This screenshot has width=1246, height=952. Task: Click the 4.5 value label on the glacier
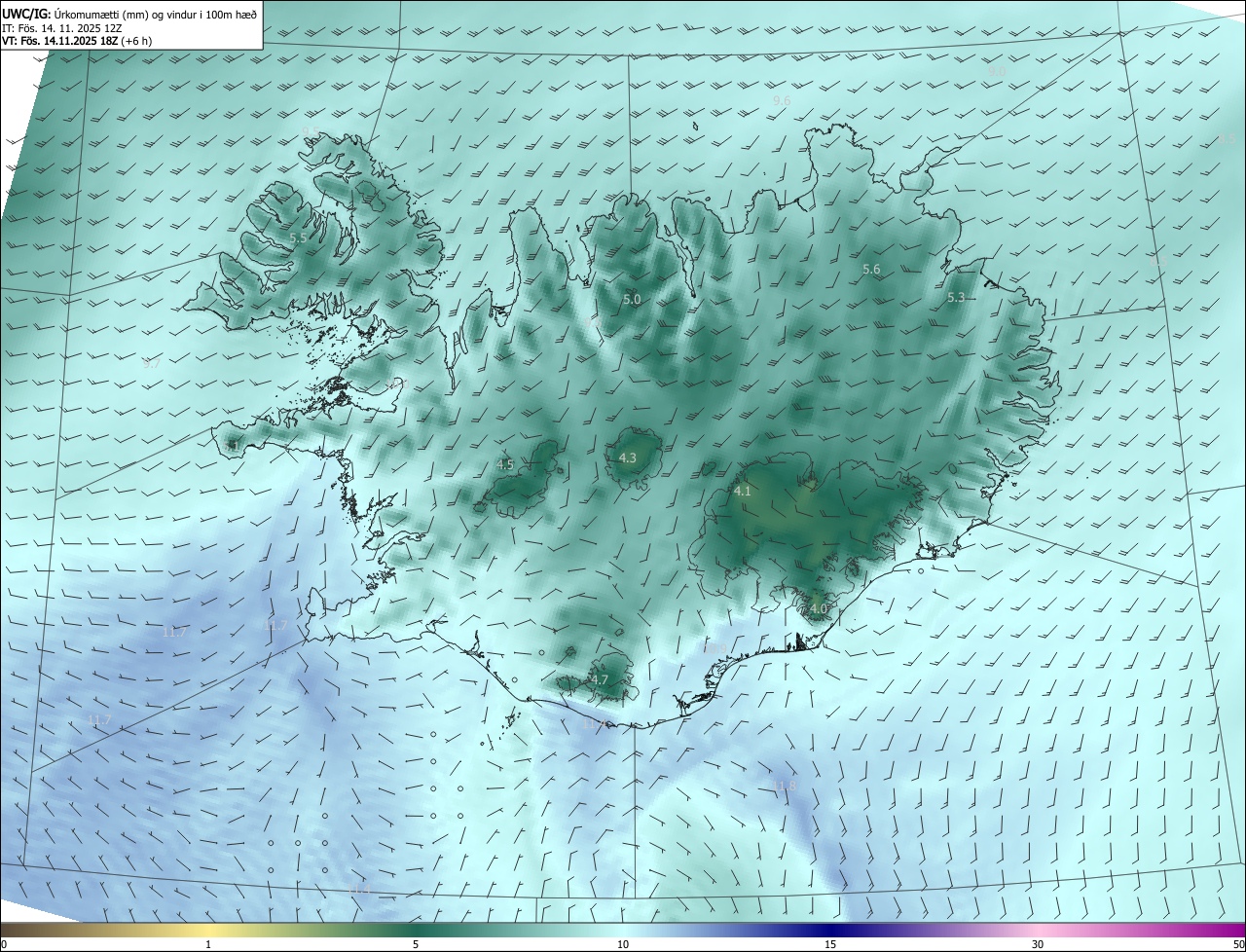coord(505,465)
